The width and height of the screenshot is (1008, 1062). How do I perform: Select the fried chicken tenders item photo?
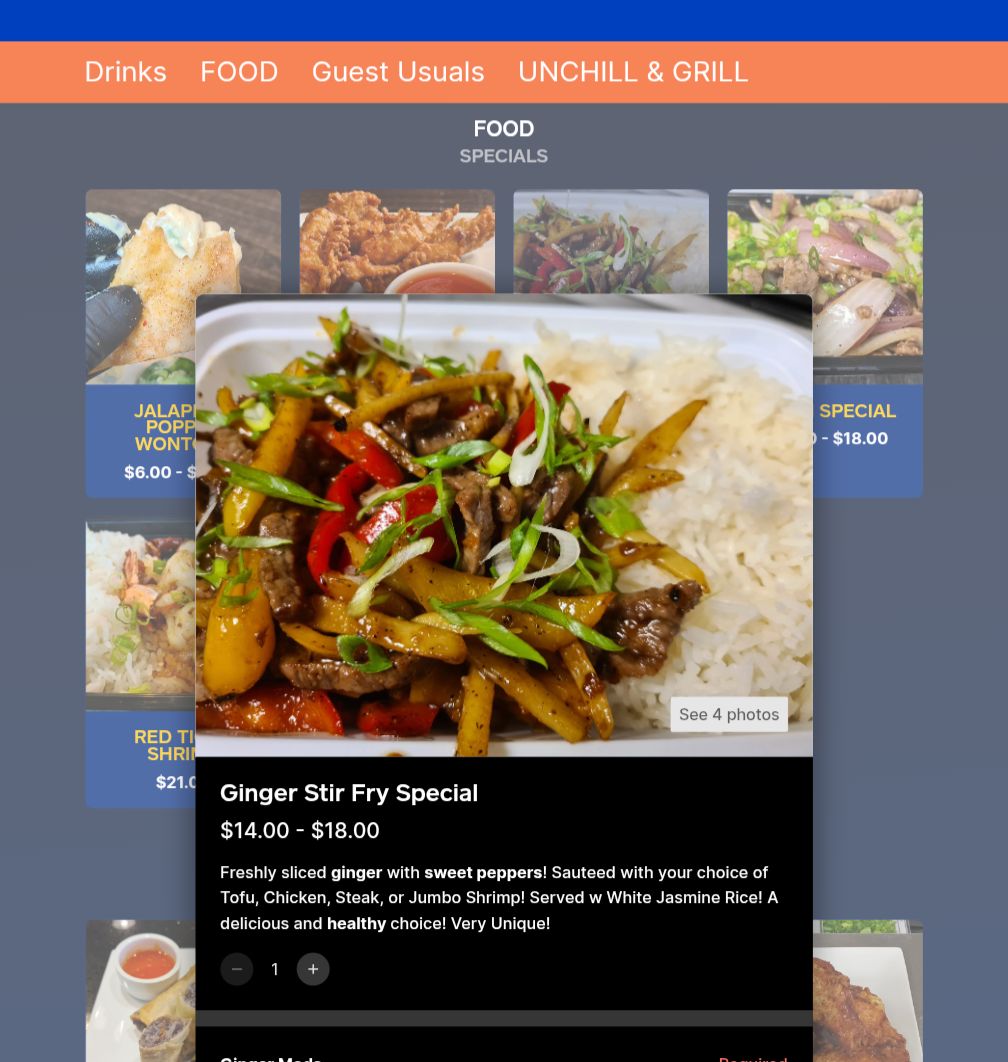click(x=397, y=242)
